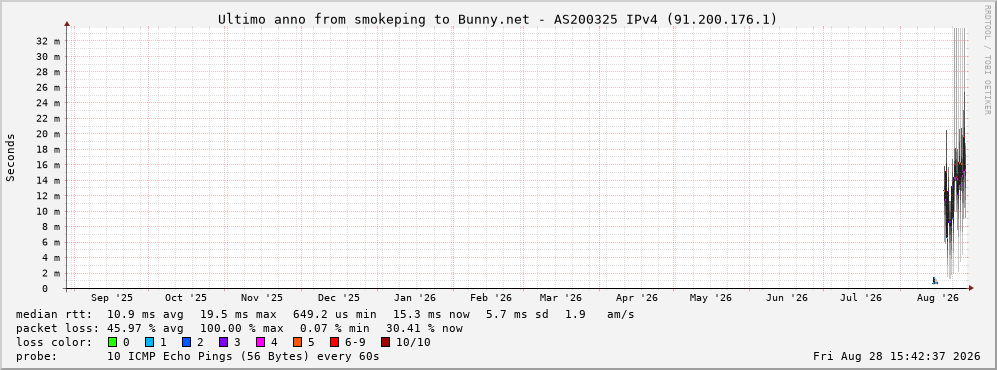The width and height of the screenshot is (997, 370).
Task: Click the "Feb '26" x-axis label
Action: [x=491, y=298]
